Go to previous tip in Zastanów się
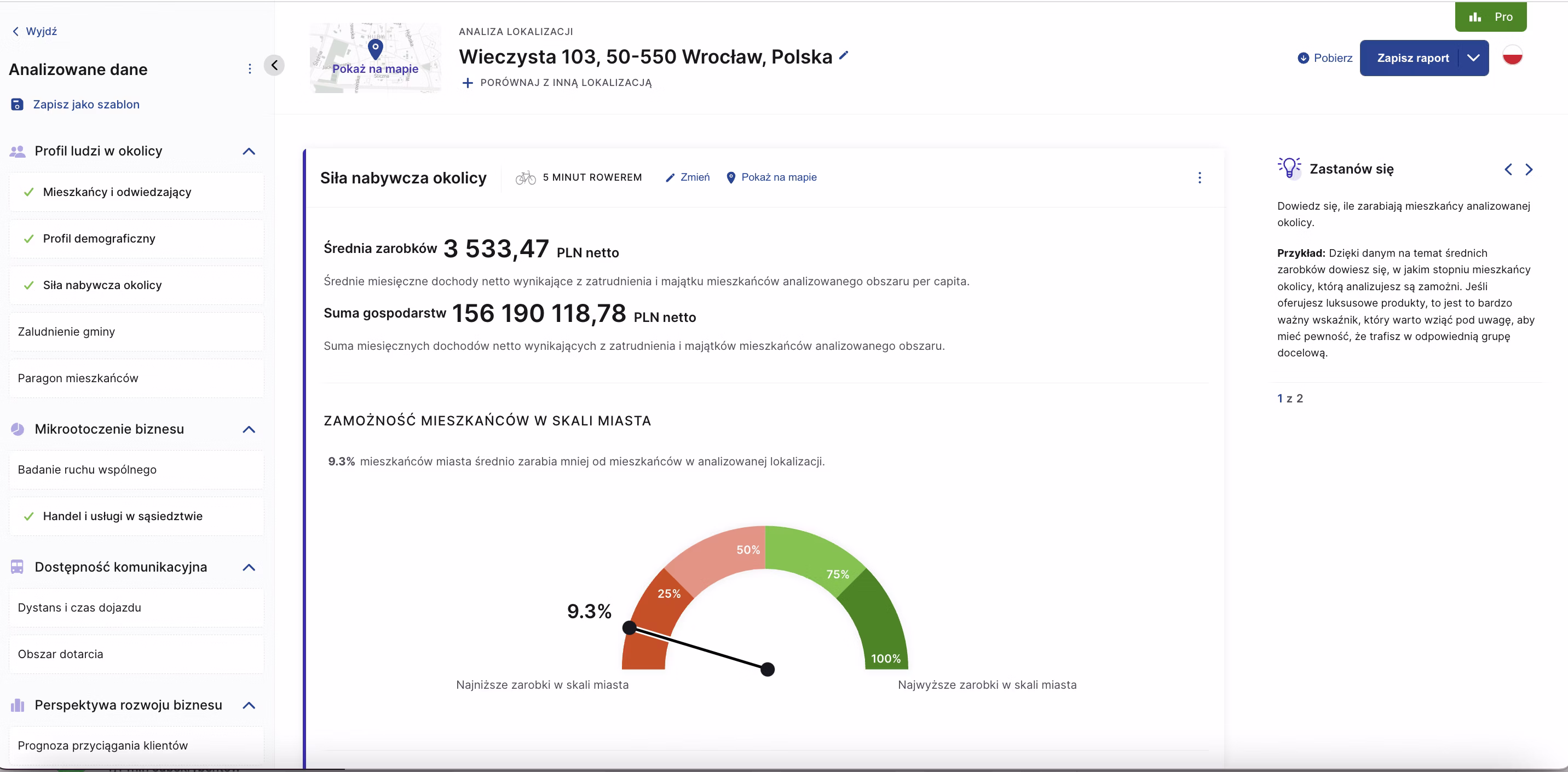Image resolution: width=1568 pixels, height=772 pixels. point(1508,170)
